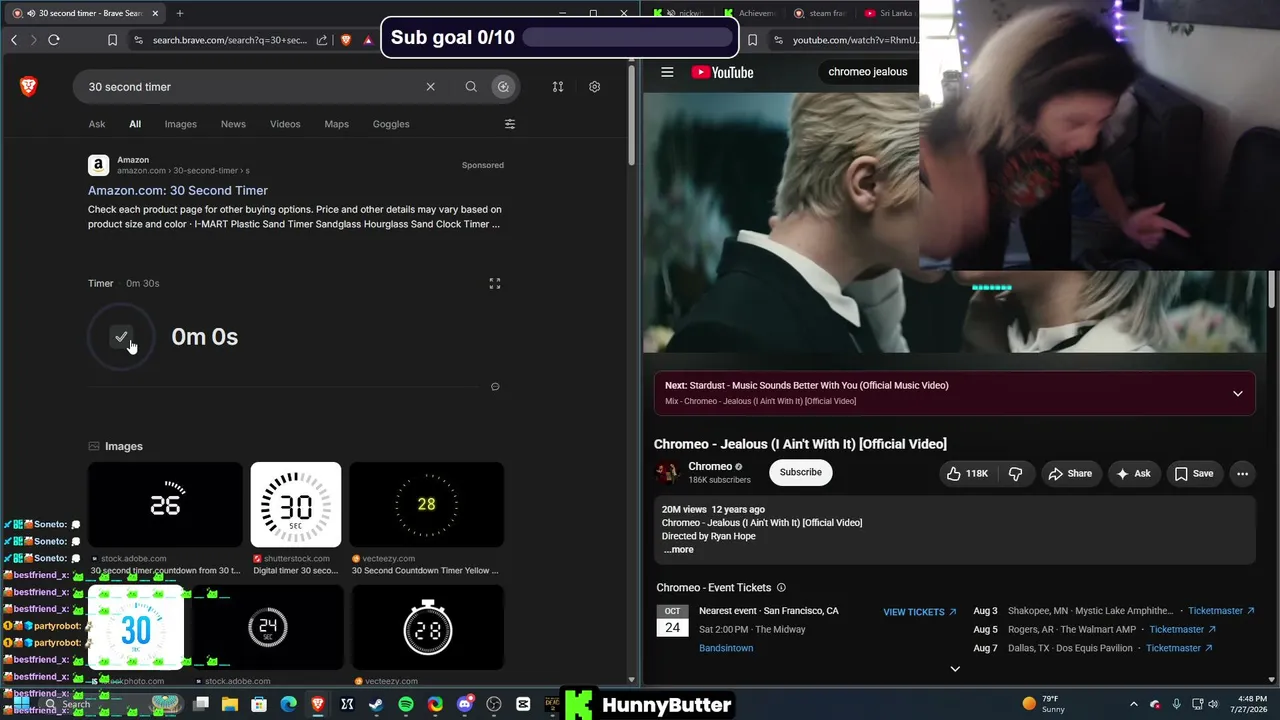Open Ticketmaster link for Dallas, TX

tap(1179, 648)
